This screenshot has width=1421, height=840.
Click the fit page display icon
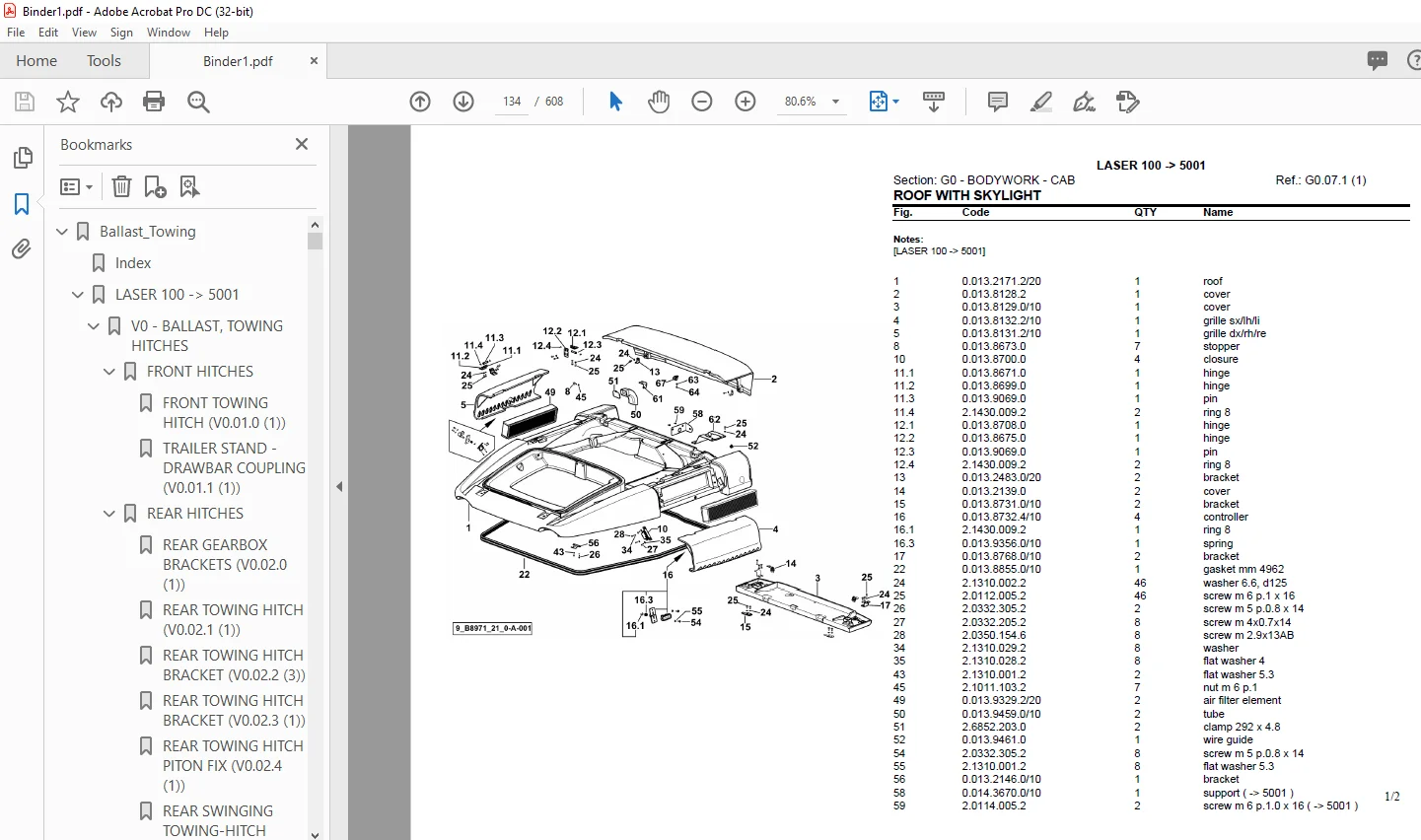[878, 102]
